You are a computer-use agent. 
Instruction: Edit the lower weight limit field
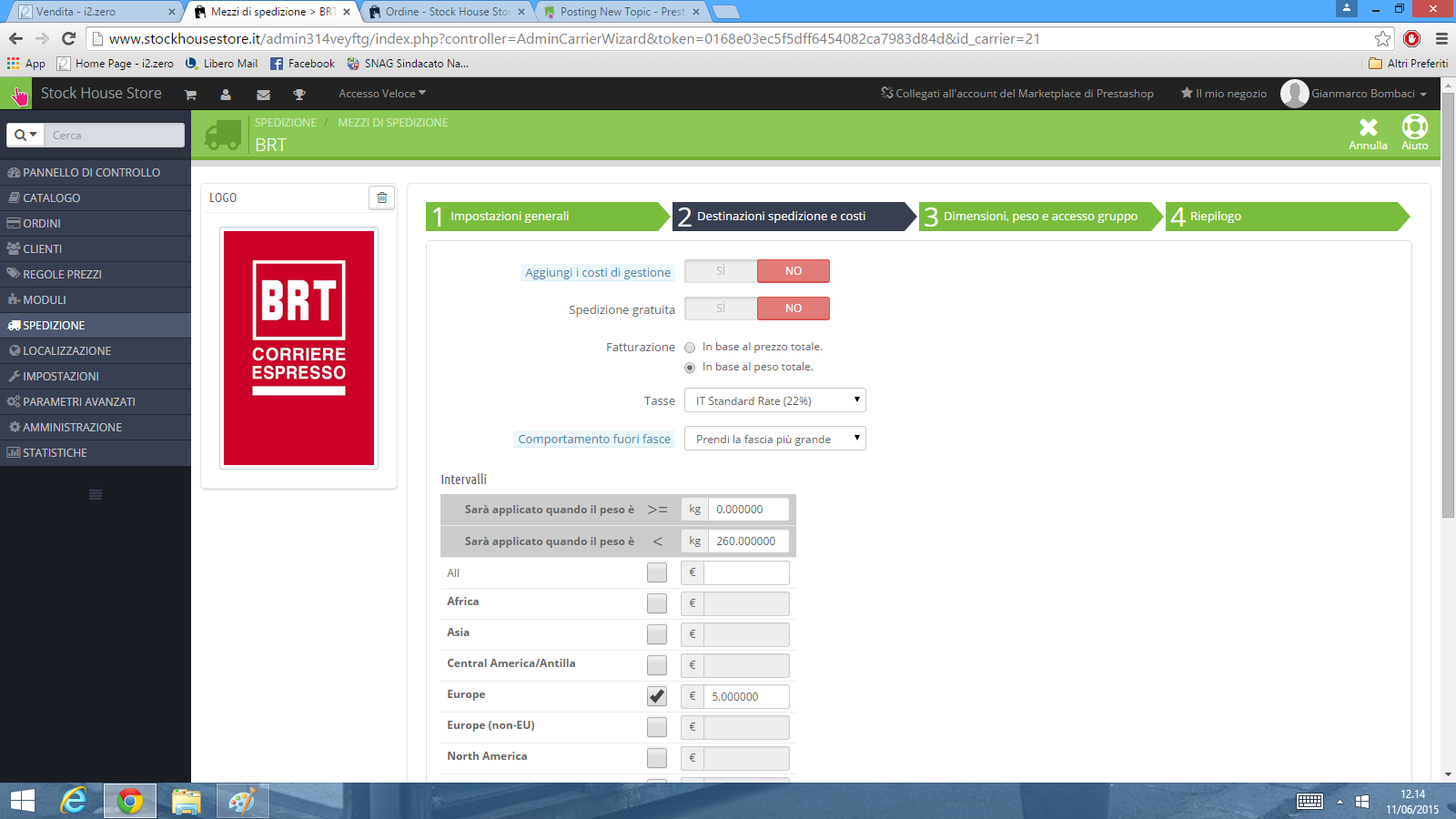coord(748,510)
